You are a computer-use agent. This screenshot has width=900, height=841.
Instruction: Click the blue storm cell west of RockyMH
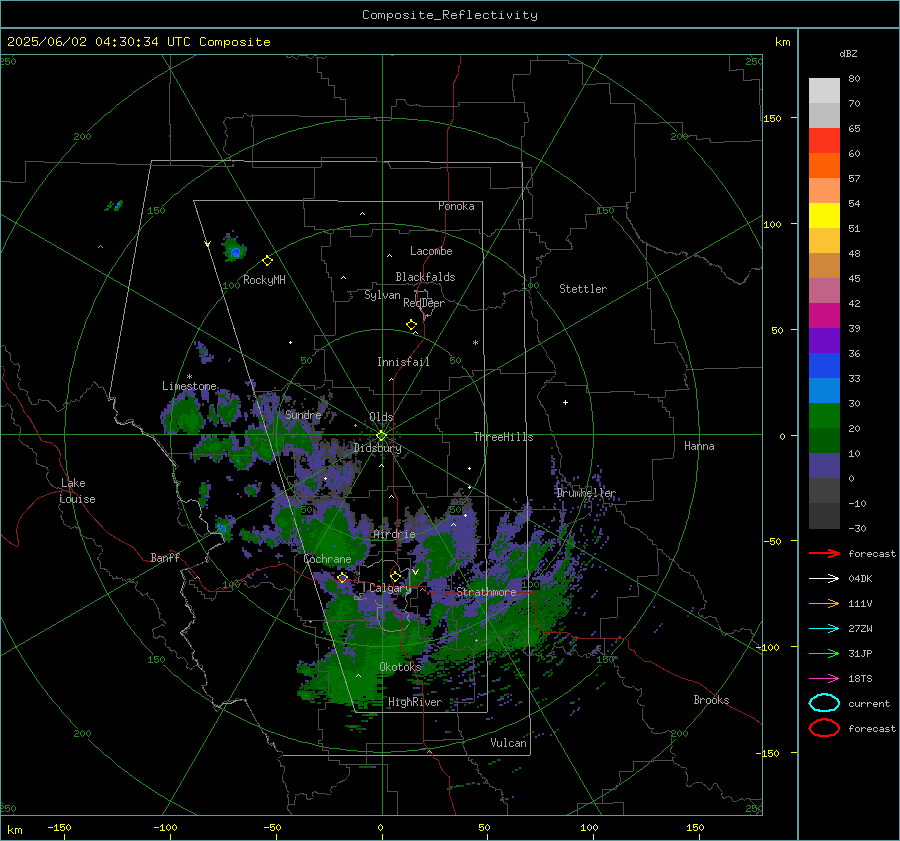tap(235, 251)
